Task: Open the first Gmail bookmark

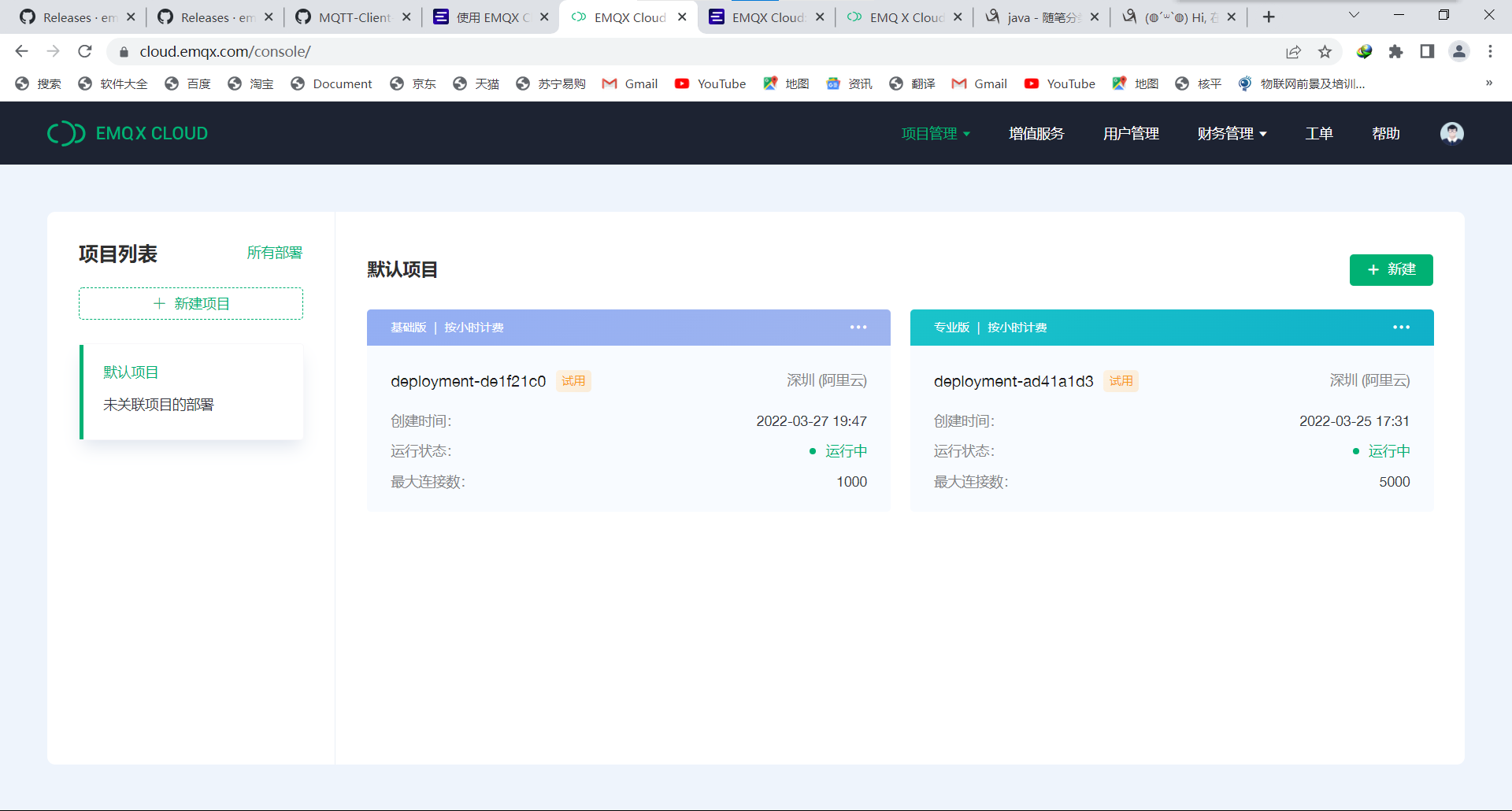Action: [629, 83]
